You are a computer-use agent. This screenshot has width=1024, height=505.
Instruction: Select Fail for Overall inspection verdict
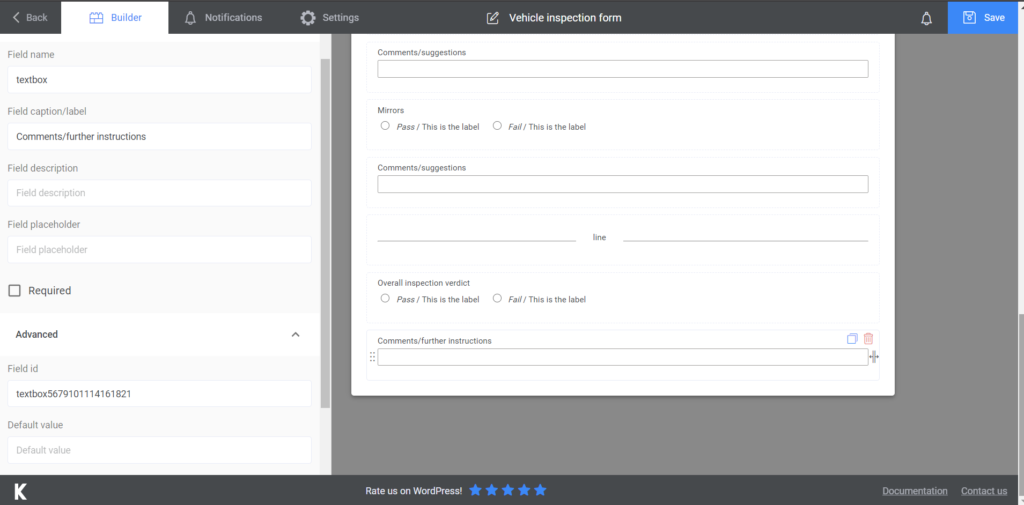(x=497, y=298)
